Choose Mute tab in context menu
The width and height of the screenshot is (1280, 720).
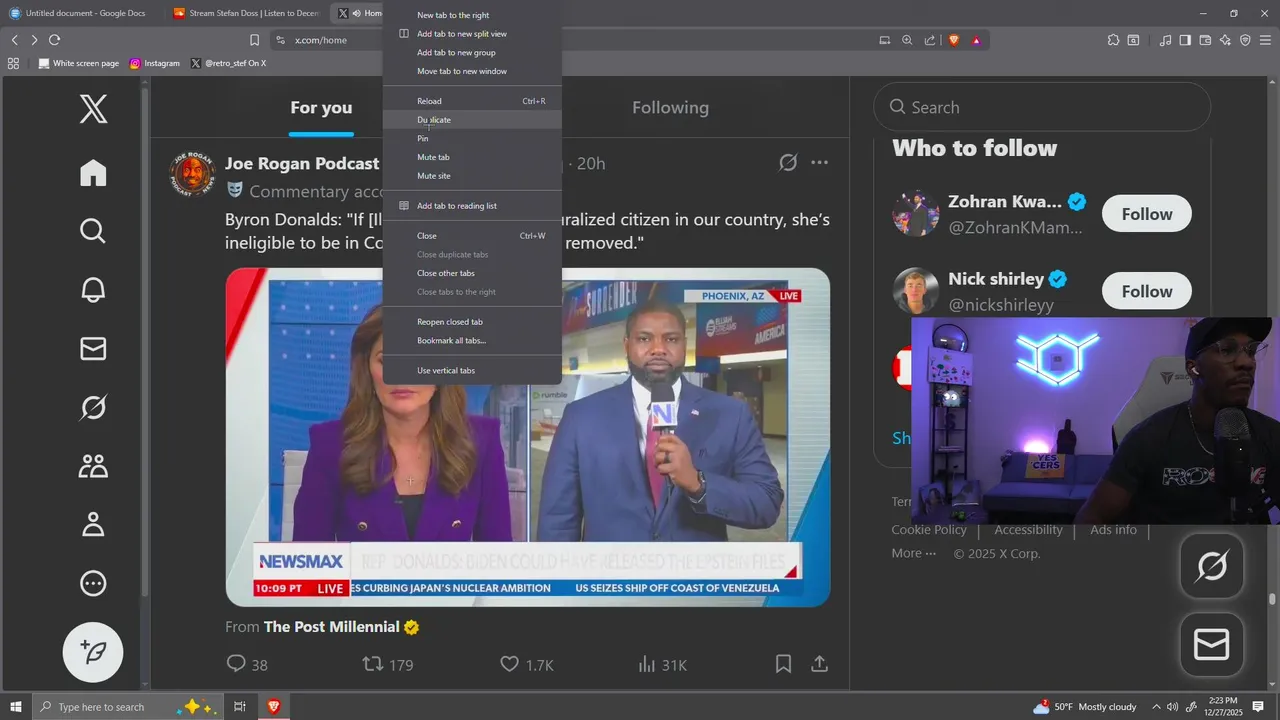472,157
